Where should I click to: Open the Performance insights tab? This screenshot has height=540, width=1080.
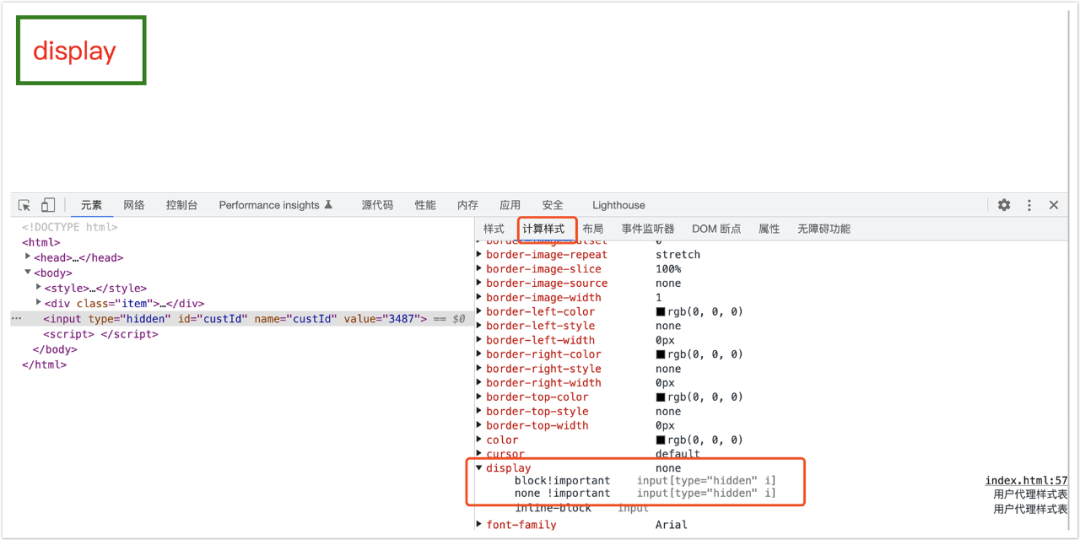276,205
